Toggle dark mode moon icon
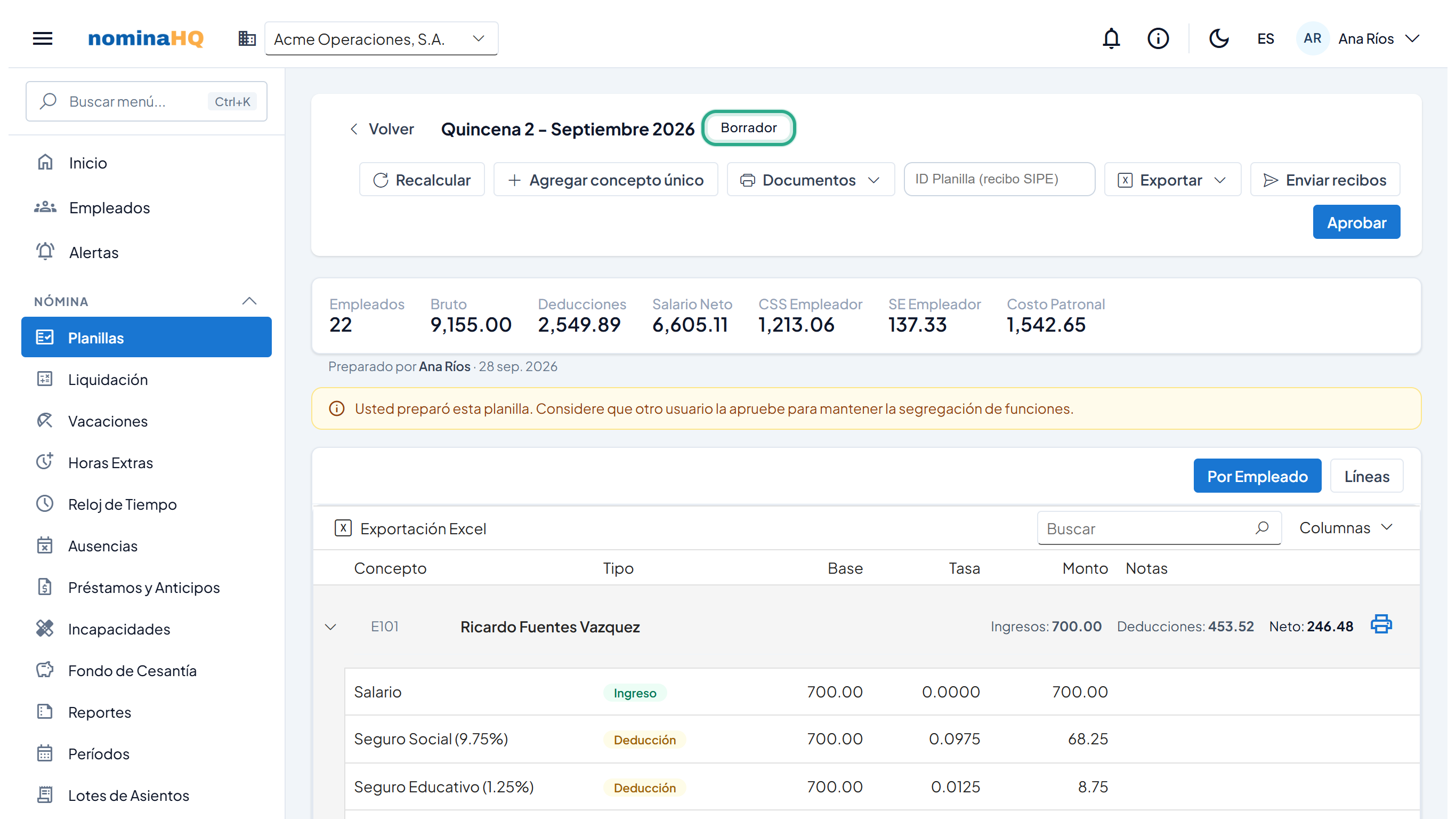 pos(1219,38)
